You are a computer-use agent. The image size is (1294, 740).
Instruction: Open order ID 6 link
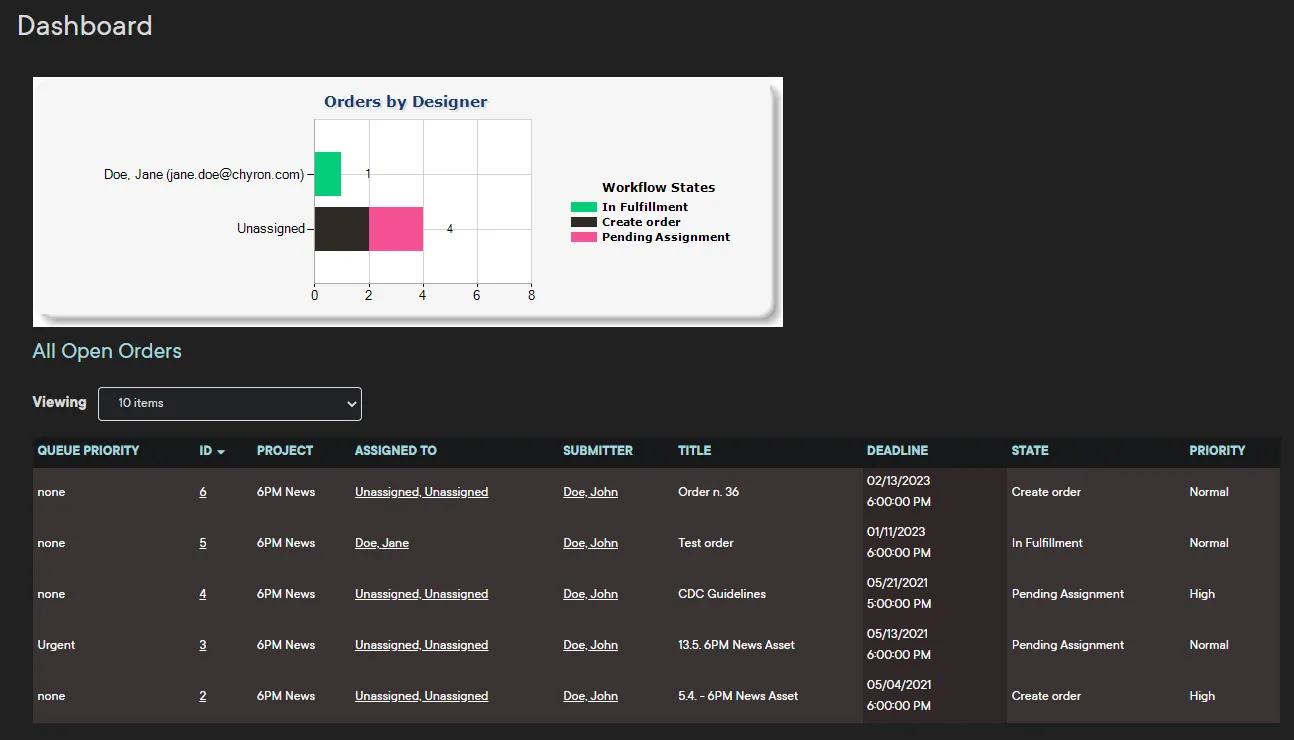pos(203,492)
